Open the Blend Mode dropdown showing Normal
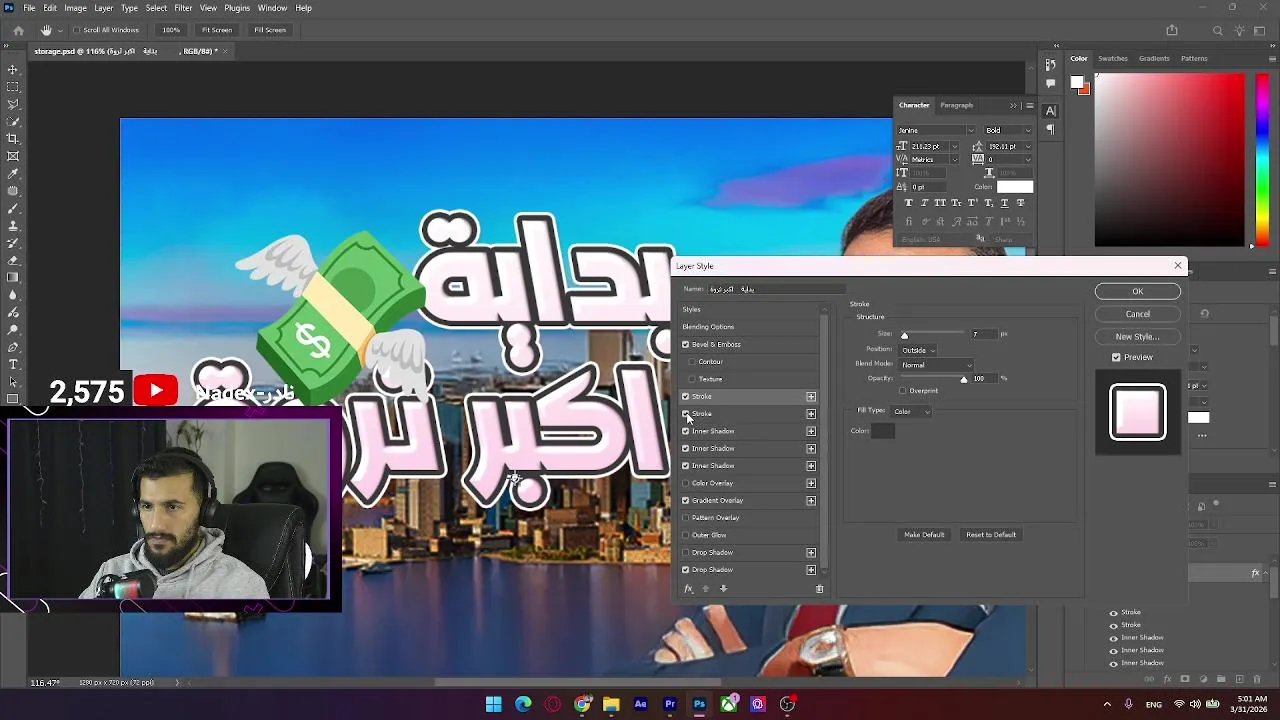The width and height of the screenshot is (1280, 720). tap(936, 365)
